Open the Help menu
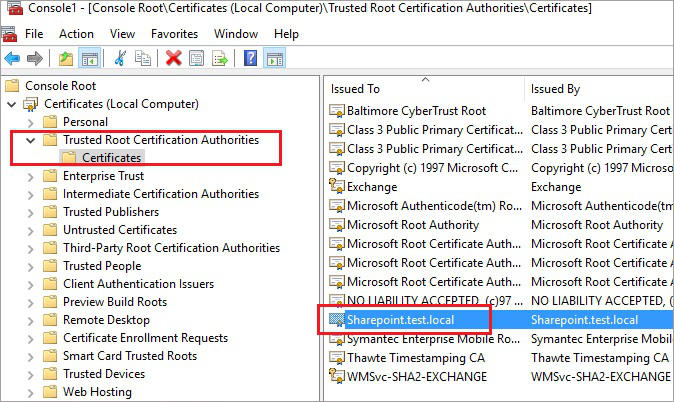674x402 pixels. click(286, 34)
